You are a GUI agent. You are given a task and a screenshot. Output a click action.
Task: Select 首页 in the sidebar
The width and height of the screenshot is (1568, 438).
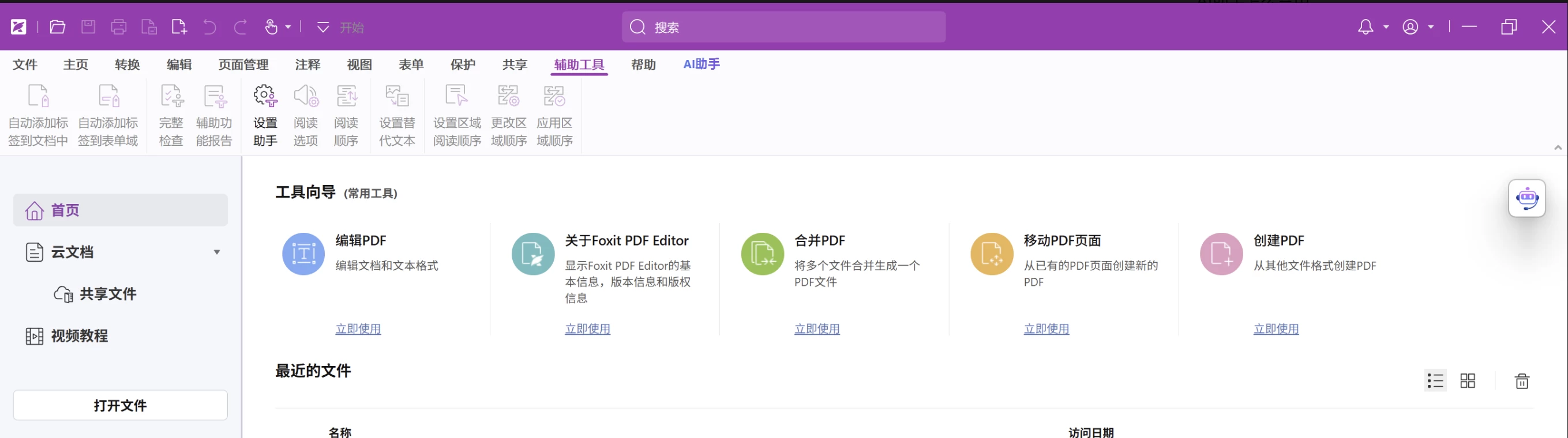click(x=121, y=210)
